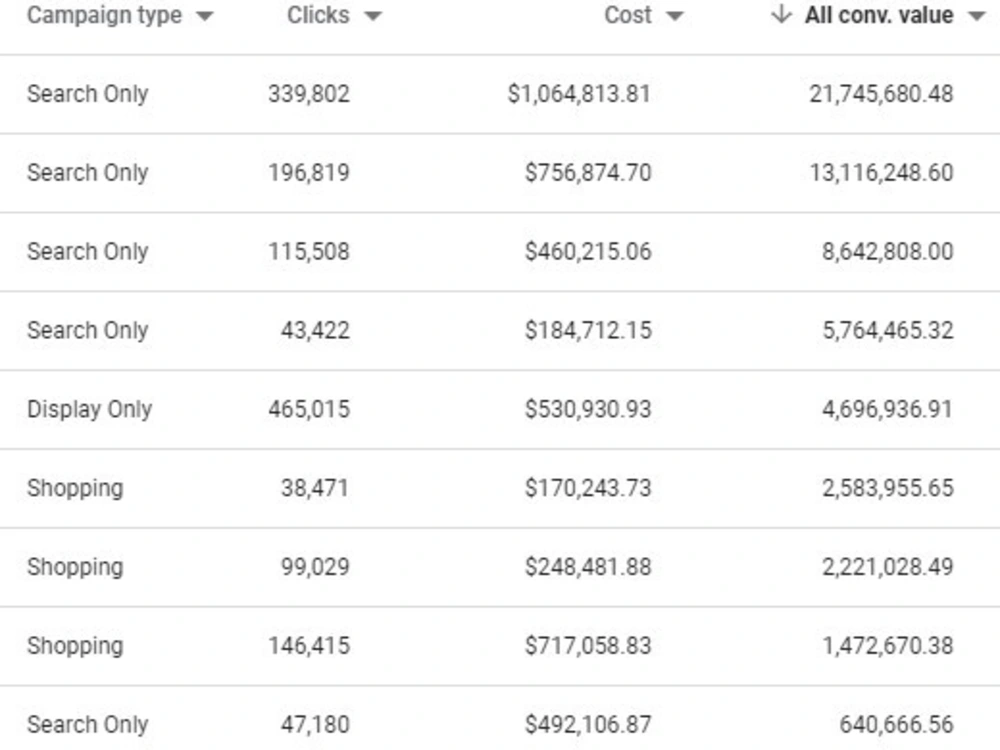Open the Cost column dropdown arrow
This screenshot has height=750, width=1000.
click(675, 17)
